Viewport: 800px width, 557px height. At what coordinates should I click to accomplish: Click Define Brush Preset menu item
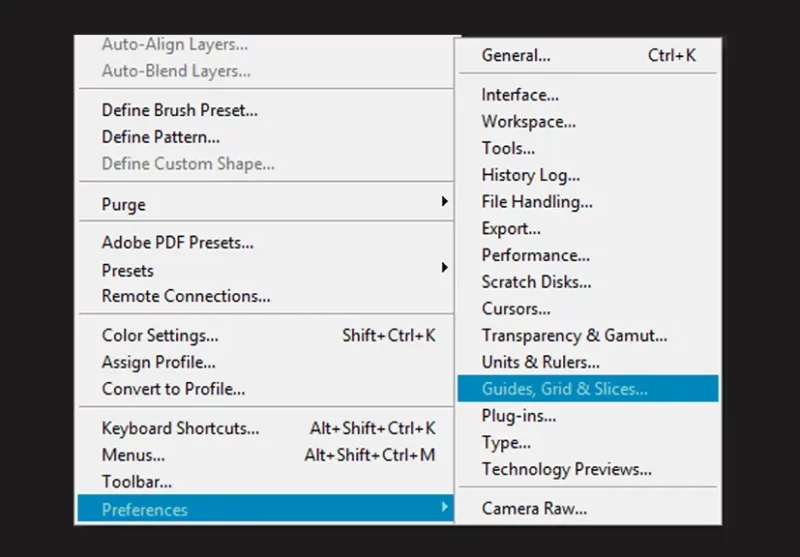(x=265, y=110)
